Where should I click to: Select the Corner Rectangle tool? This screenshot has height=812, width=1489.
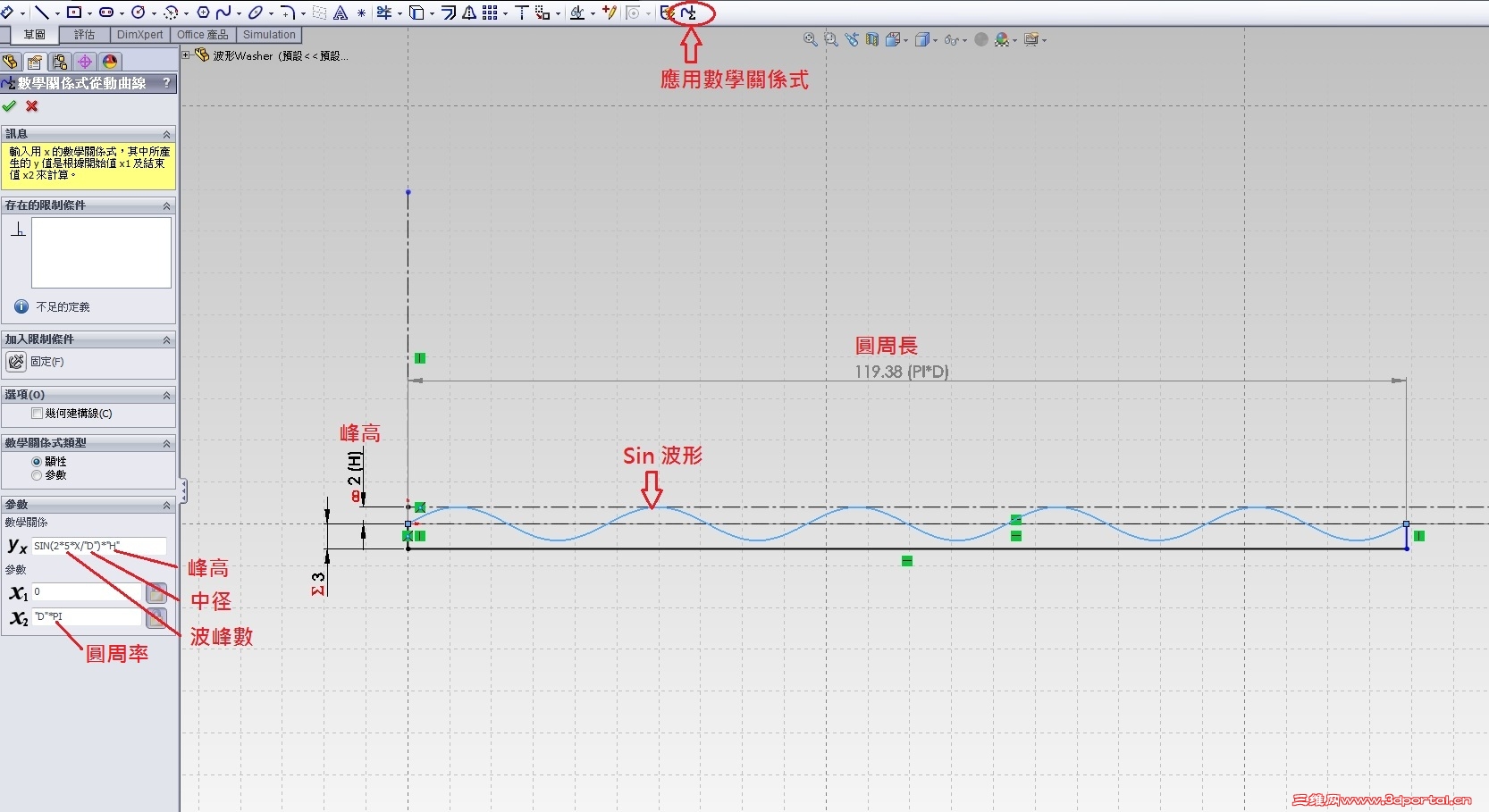click(x=74, y=13)
